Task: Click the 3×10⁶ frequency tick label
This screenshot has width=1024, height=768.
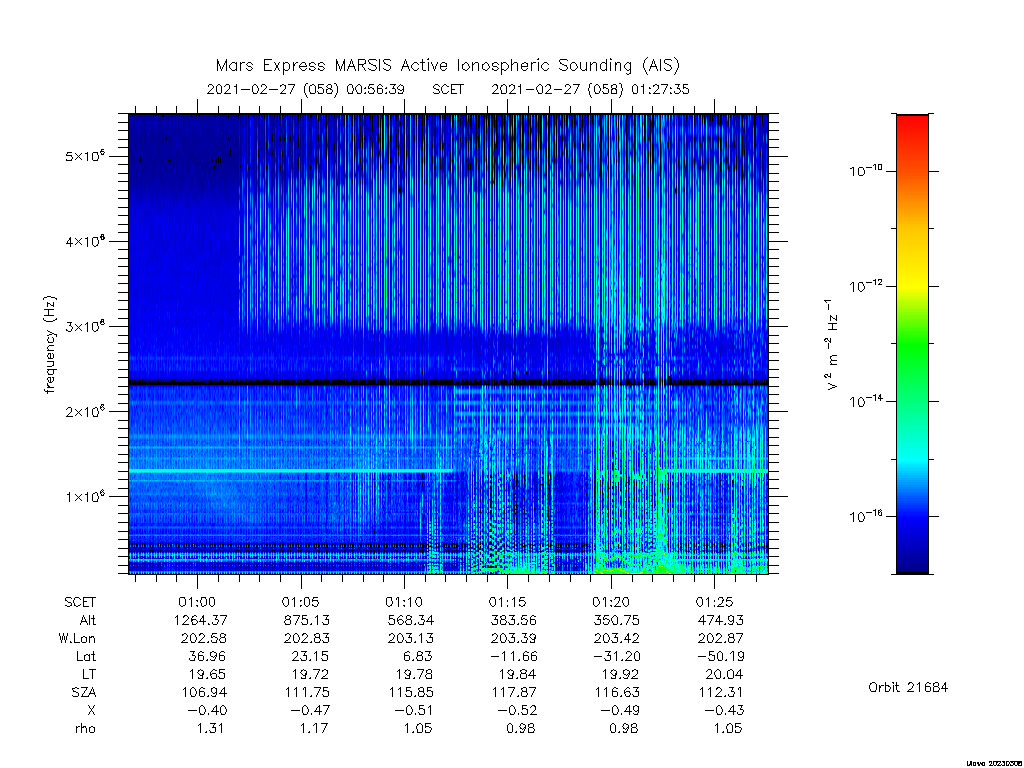Action: pyautogui.click(x=85, y=326)
